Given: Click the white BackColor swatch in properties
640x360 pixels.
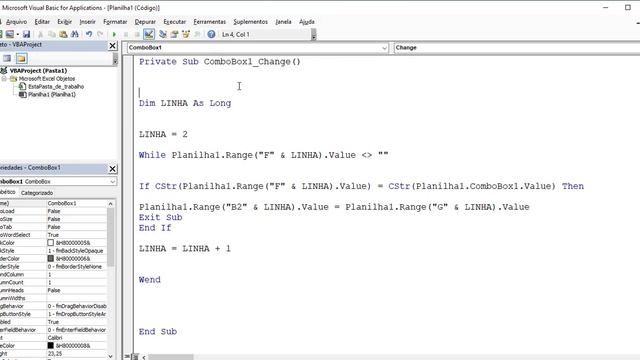Looking at the screenshot, I should tap(51, 242).
